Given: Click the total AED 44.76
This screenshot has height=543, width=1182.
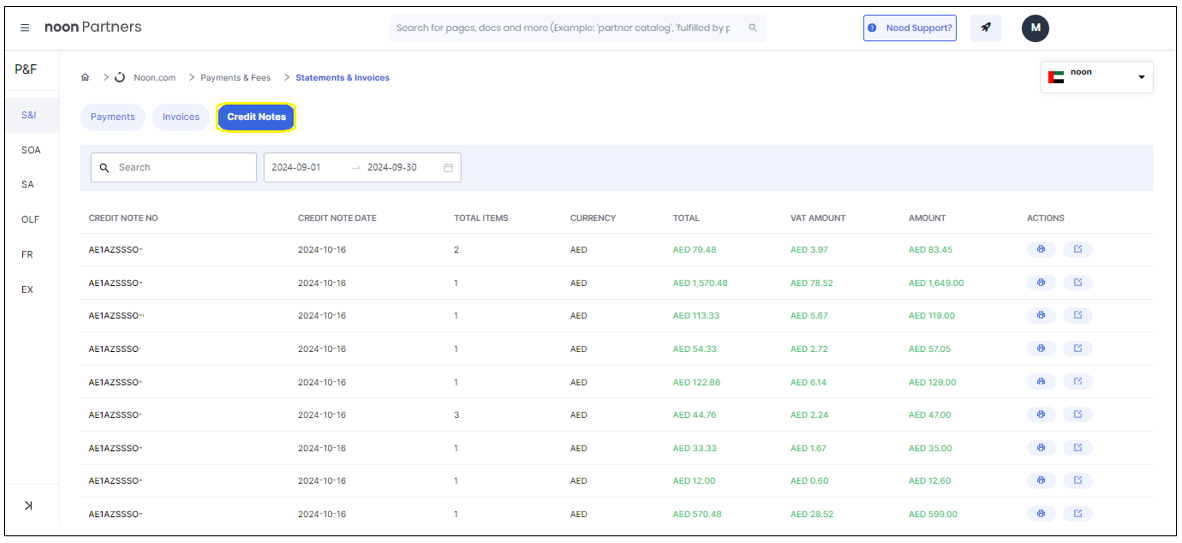Looking at the screenshot, I should (x=694, y=415).
